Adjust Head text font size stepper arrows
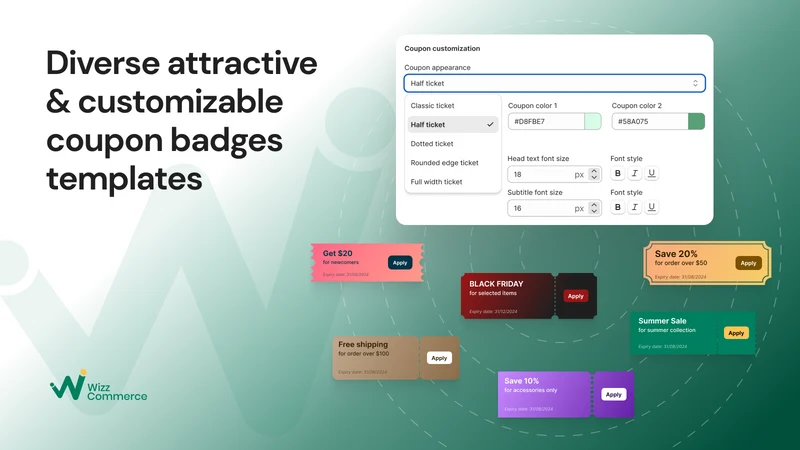 [594, 174]
